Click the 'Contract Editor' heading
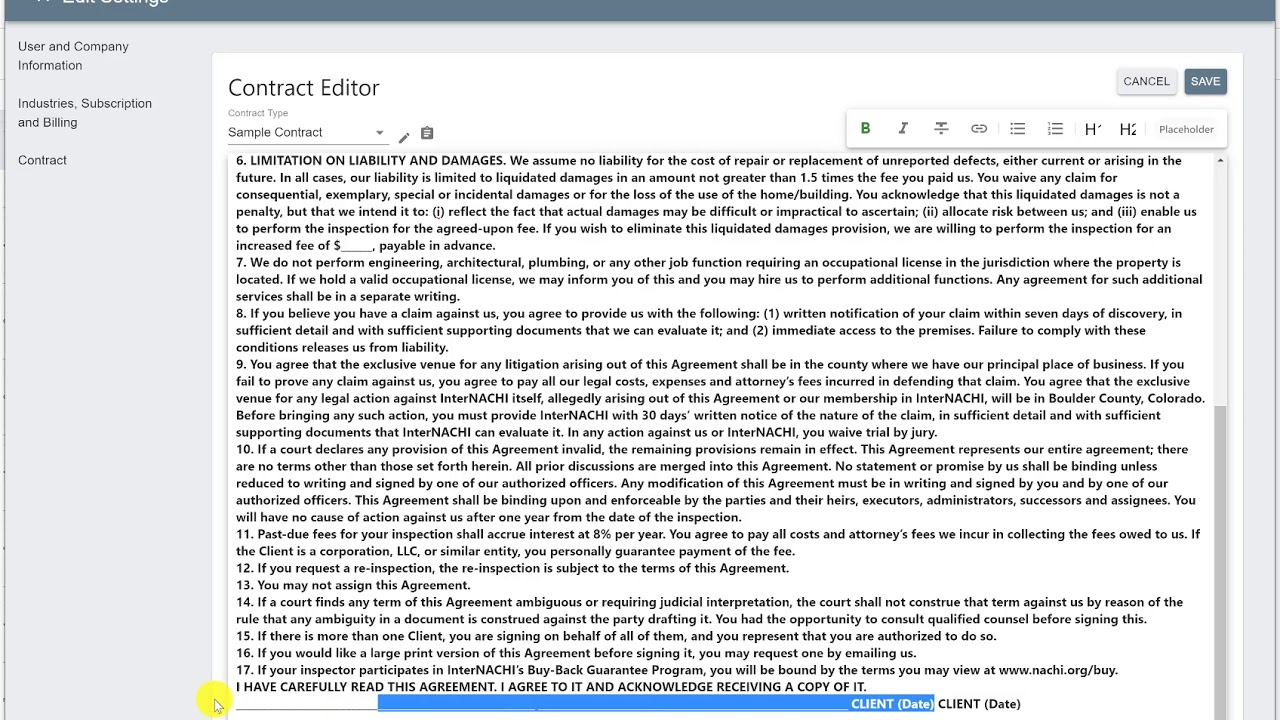The width and height of the screenshot is (1280, 720). [304, 88]
